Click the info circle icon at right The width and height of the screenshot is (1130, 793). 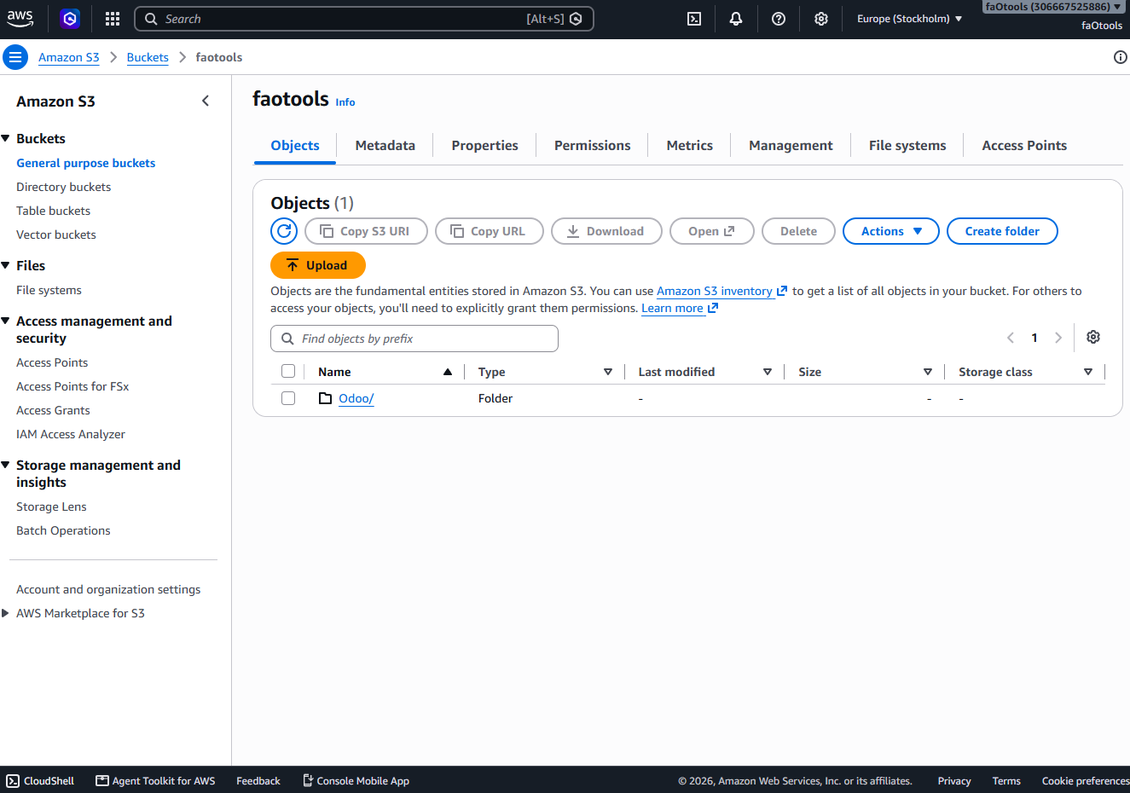click(1120, 57)
